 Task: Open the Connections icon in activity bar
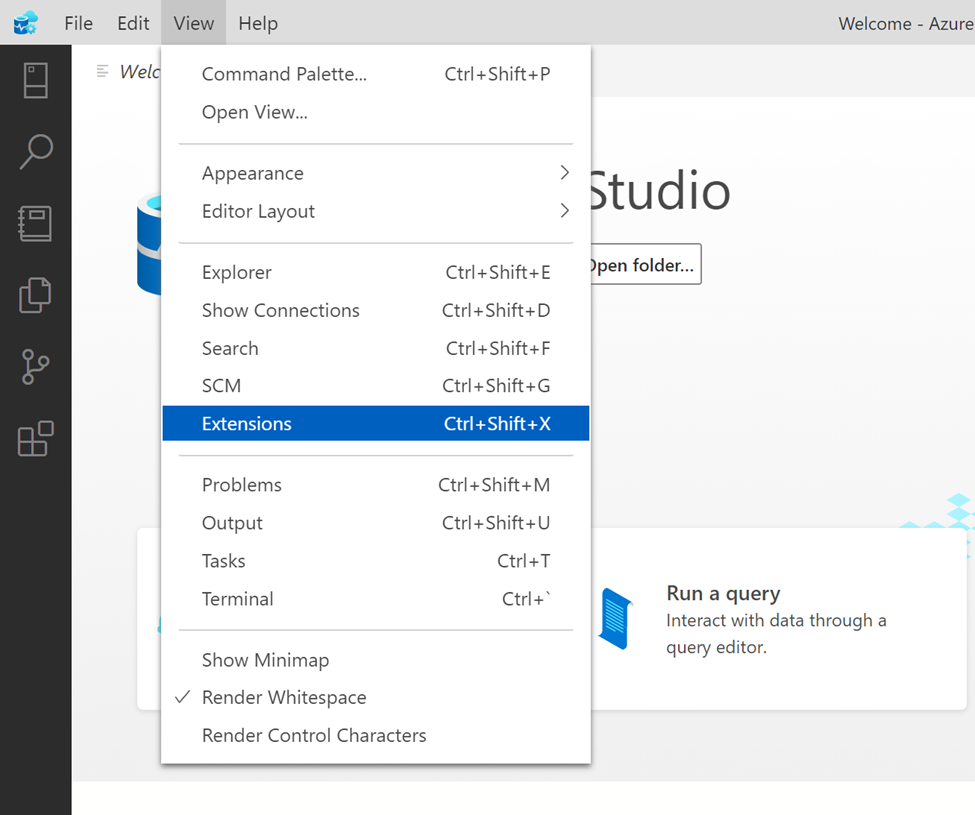coord(35,81)
